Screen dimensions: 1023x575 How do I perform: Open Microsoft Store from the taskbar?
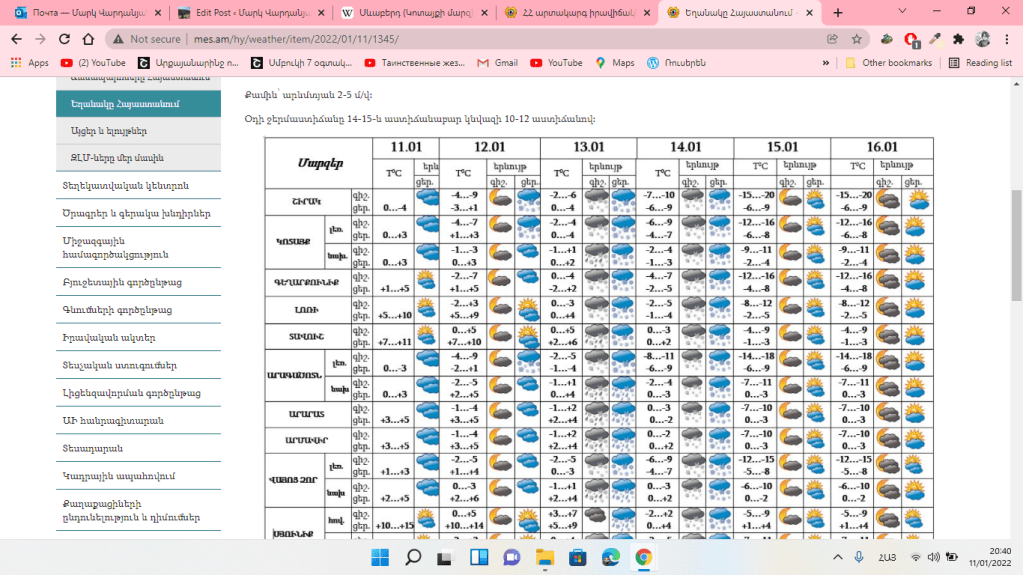(x=577, y=557)
